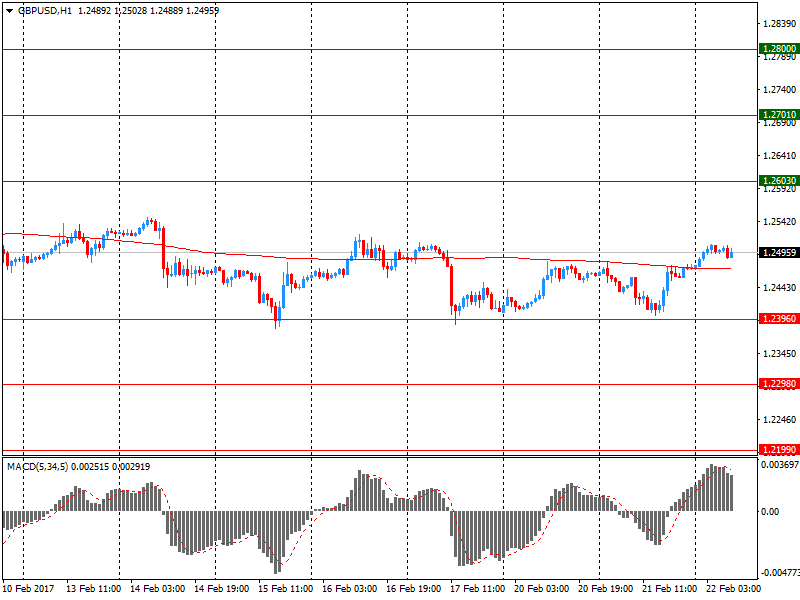Click the GBPUSD,H1 chart title text
This screenshot has height=600, width=800.
[x=45, y=10]
